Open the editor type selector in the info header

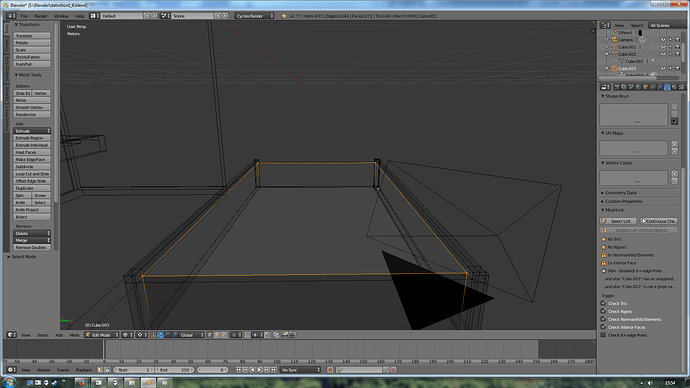click(11, 16)
